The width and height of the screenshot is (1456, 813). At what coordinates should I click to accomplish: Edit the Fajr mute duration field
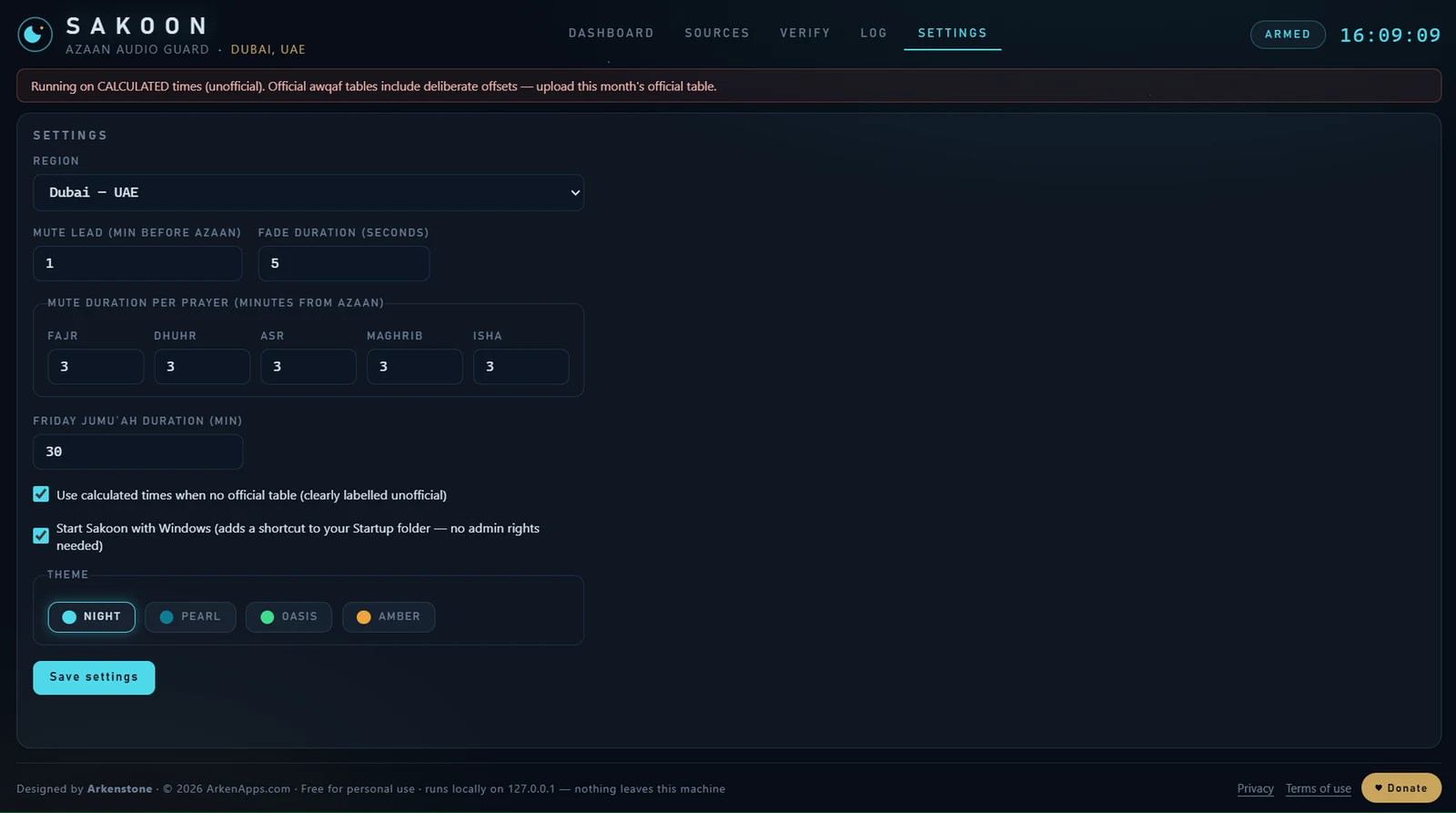click(x=96, y=366)
